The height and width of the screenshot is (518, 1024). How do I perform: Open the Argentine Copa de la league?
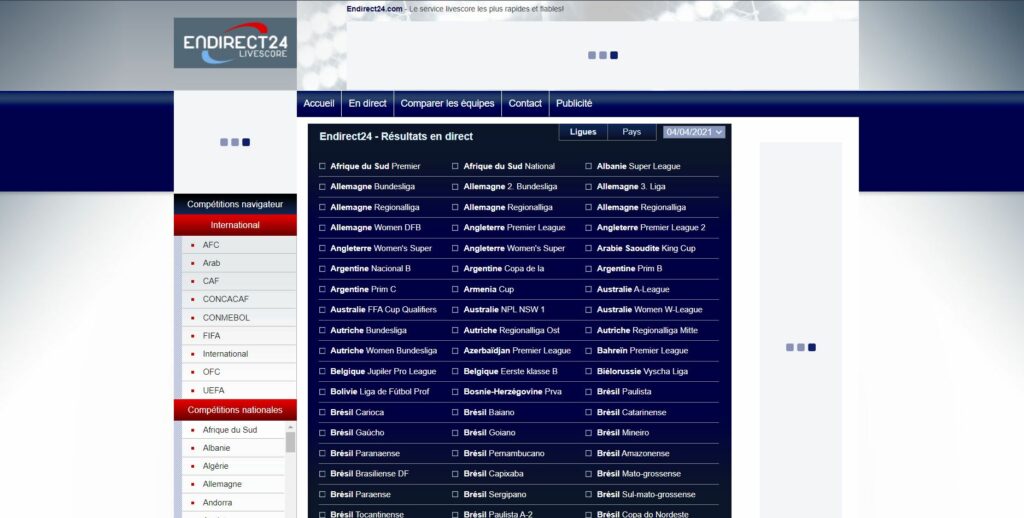point(504,268)
